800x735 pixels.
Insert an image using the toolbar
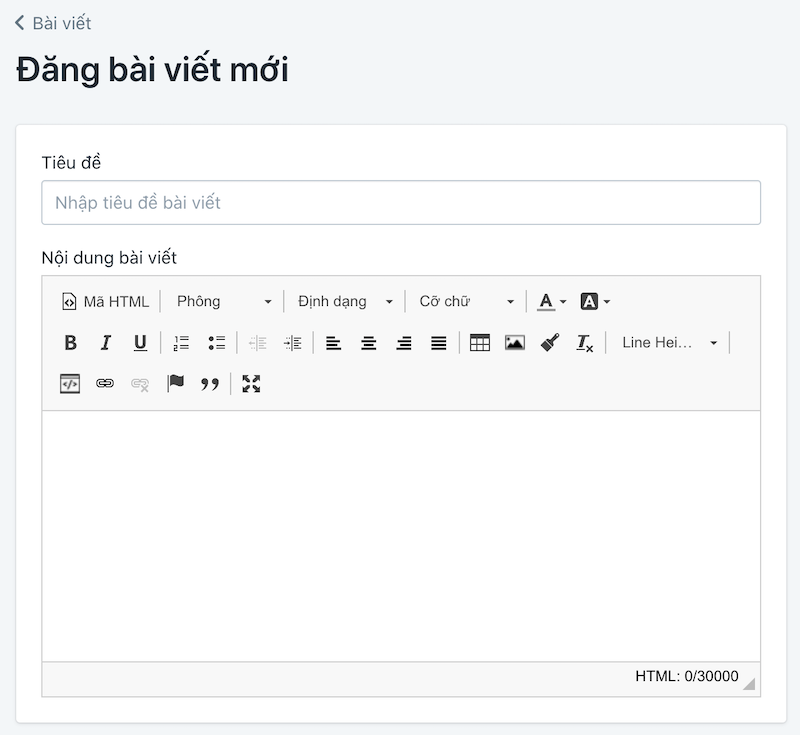513,342
